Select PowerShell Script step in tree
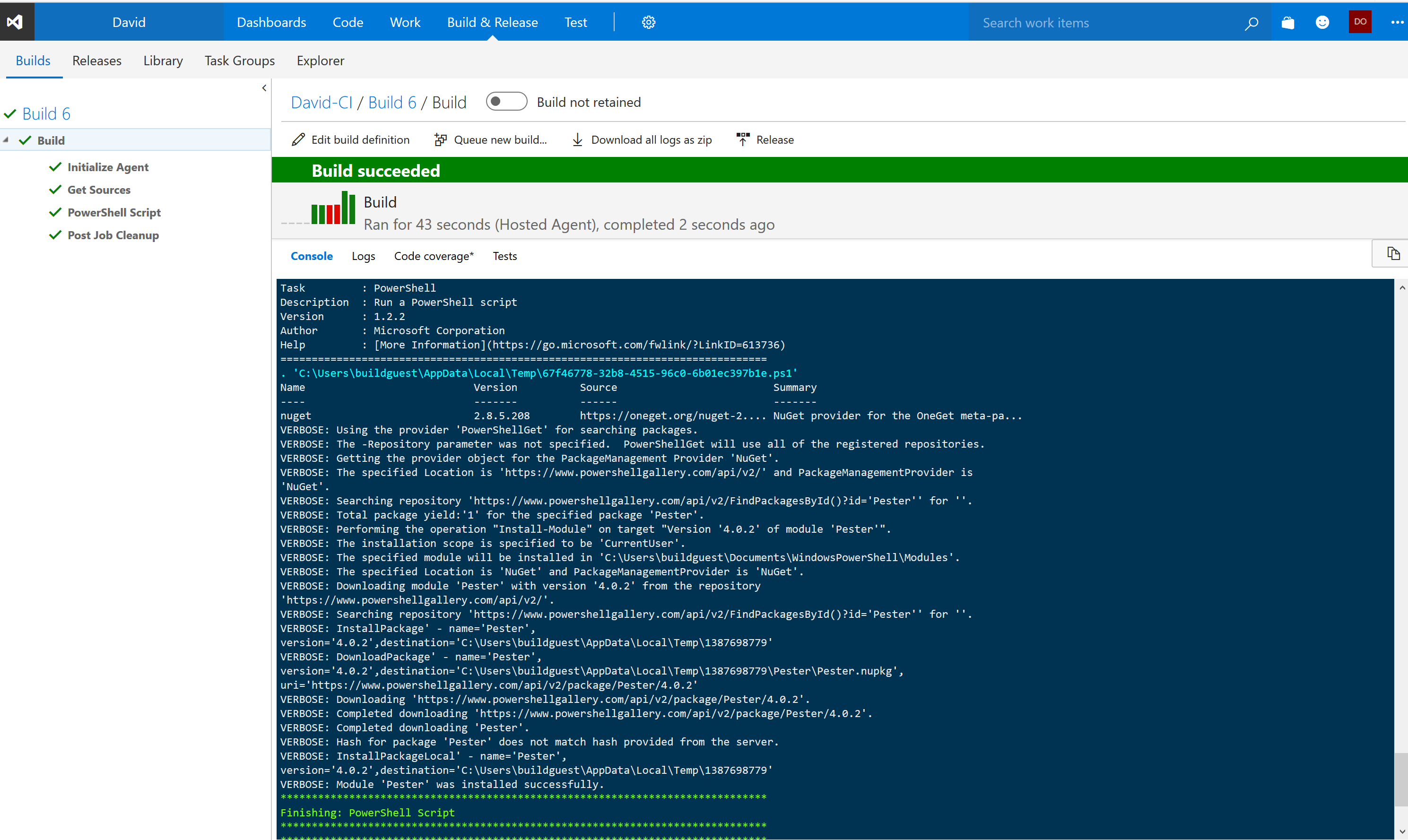Screen dimensions: 1408x840 click(x=114, y=212)
